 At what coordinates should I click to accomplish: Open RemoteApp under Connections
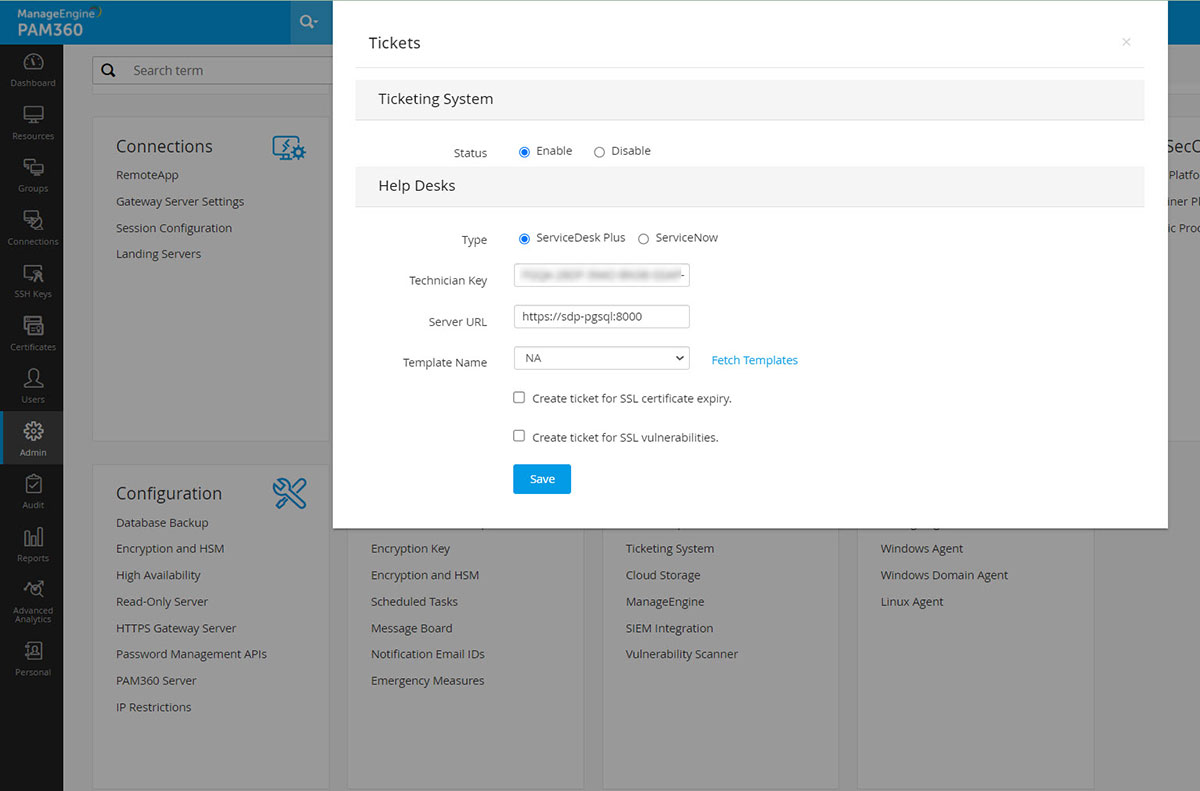[147, 175]
